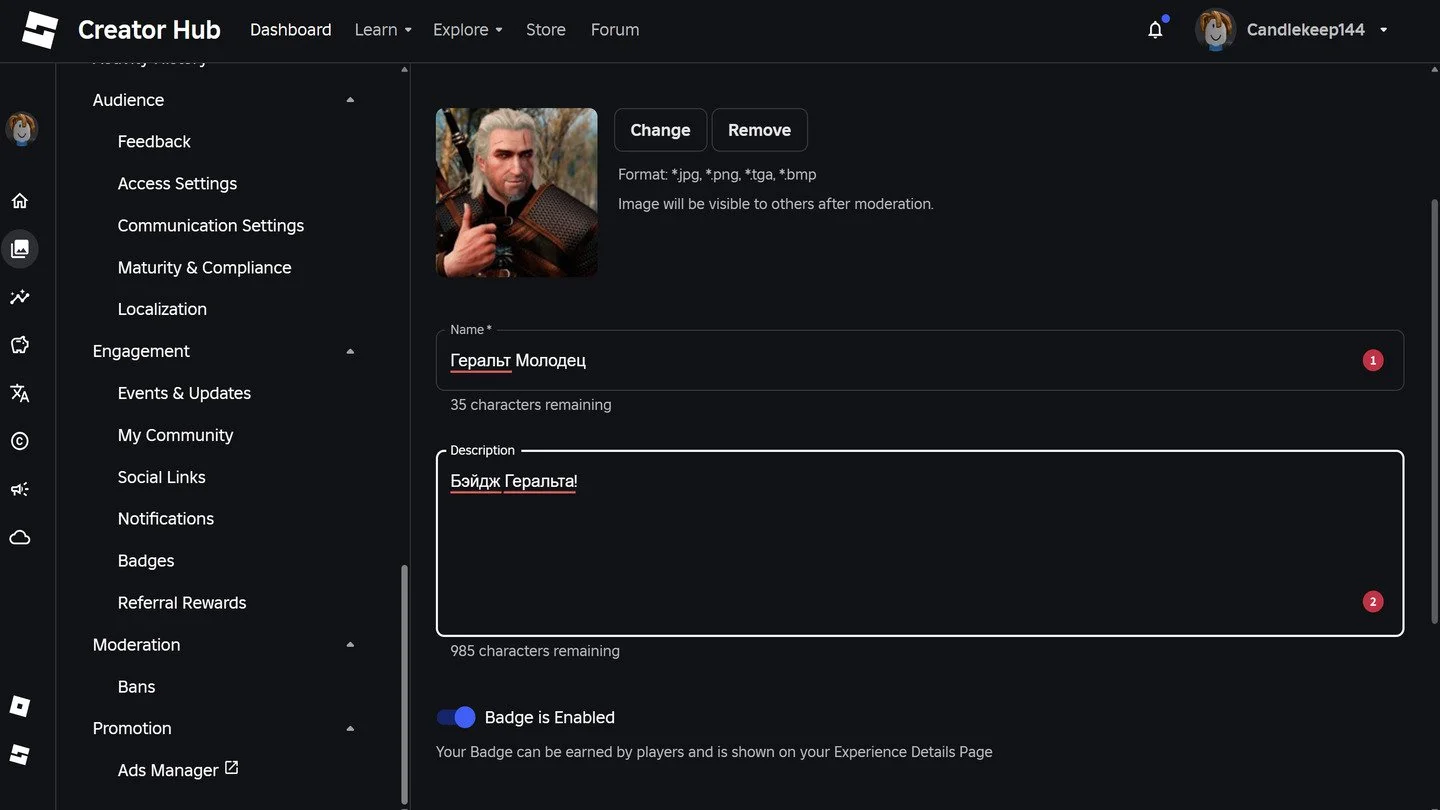Click the Creator Hub title text
This screenshot has width=1440, height=810.
pyautogui.click(x=149, y=30)
